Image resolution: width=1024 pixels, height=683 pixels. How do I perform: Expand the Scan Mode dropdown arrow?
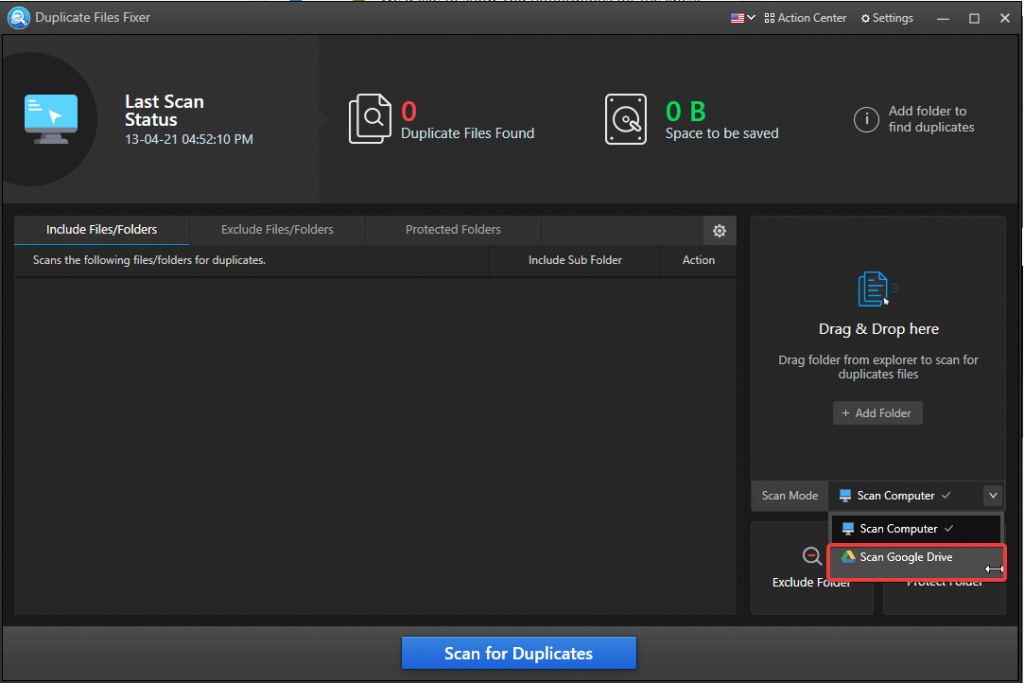pyautogui.click(x=993, y=496)
